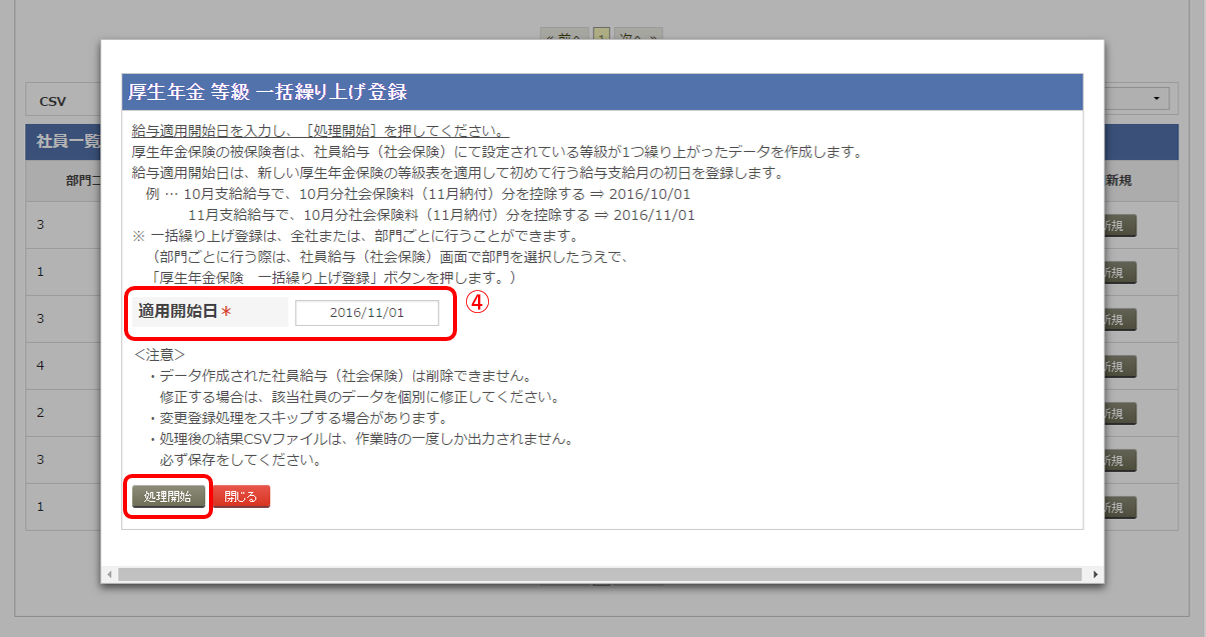The image size is (1206, 637).
Task: Click the red 閉じる button
Action: [x=240, y=497]
